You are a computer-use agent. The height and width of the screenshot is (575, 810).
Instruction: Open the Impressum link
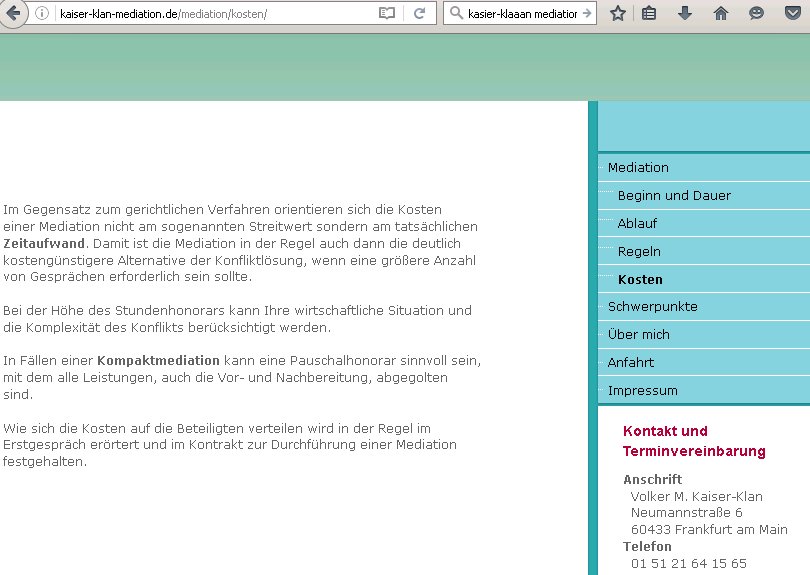click(642, 390)
